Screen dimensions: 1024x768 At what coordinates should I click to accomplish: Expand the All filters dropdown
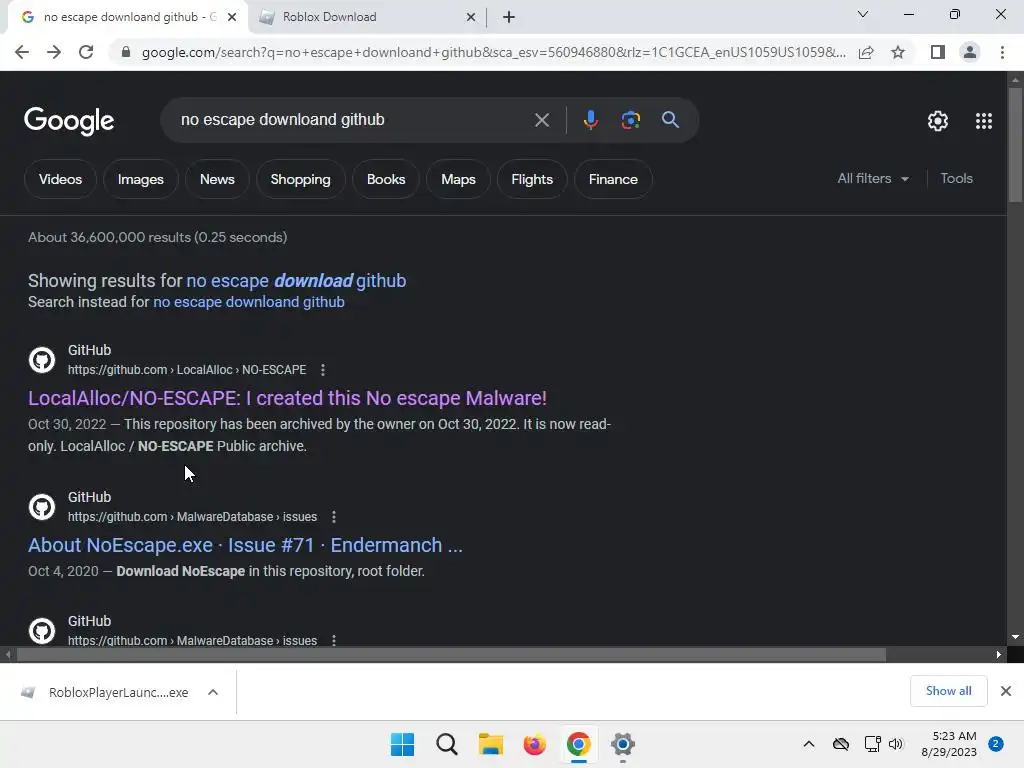click(x=873, y=178)
